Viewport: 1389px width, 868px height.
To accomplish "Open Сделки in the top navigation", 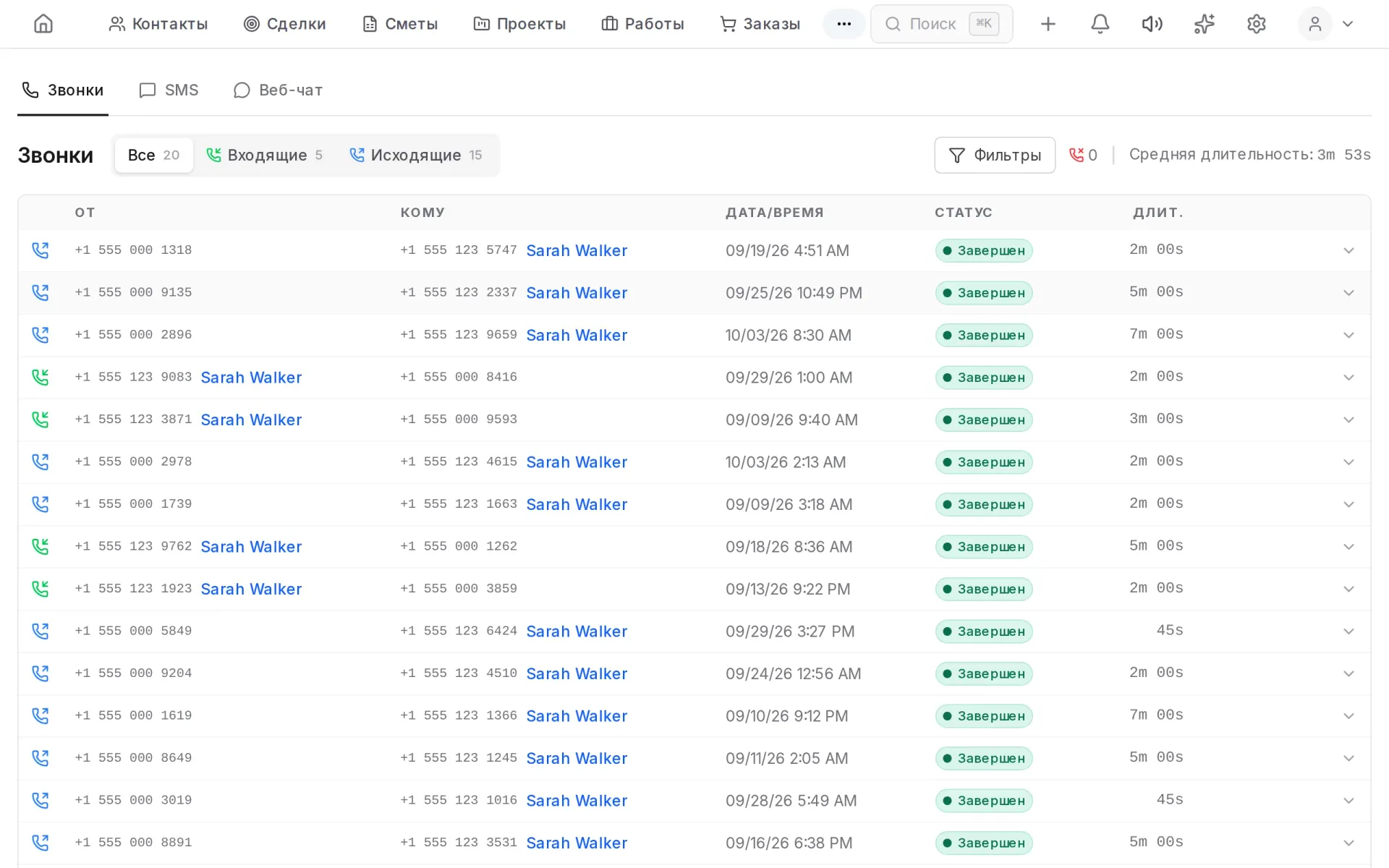I will [284, 24].
